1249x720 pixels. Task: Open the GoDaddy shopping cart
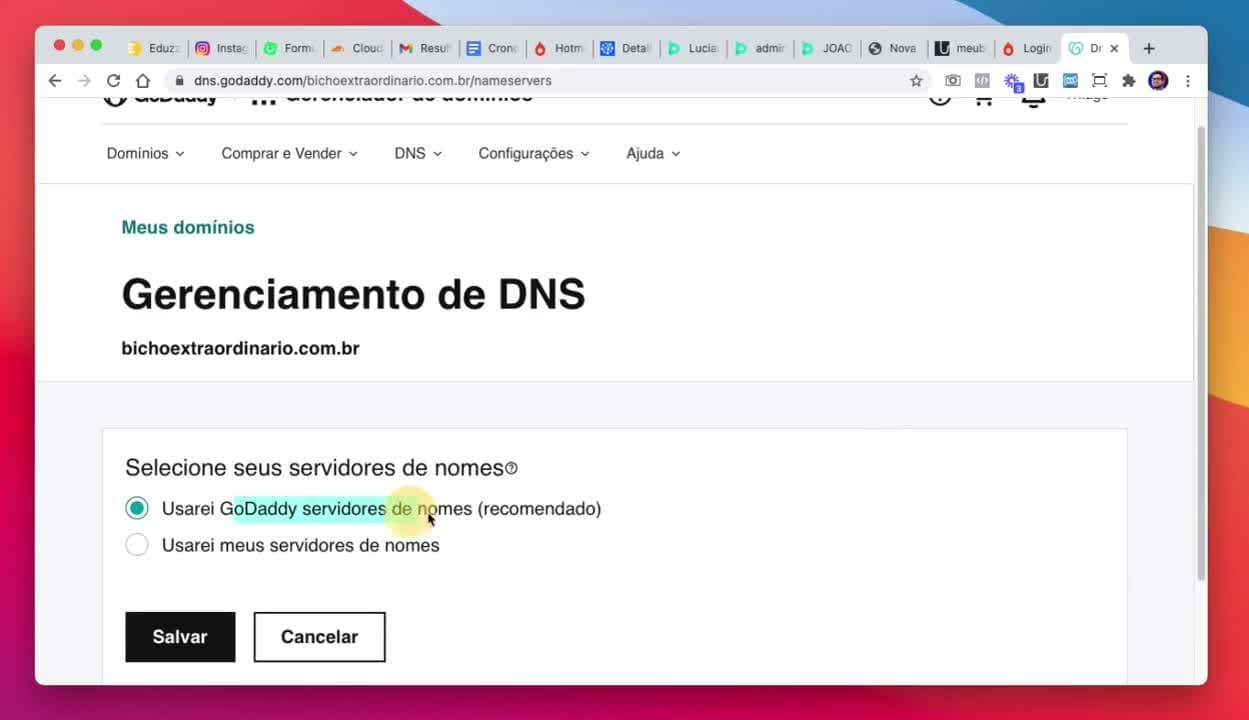[x=984, y=99]
